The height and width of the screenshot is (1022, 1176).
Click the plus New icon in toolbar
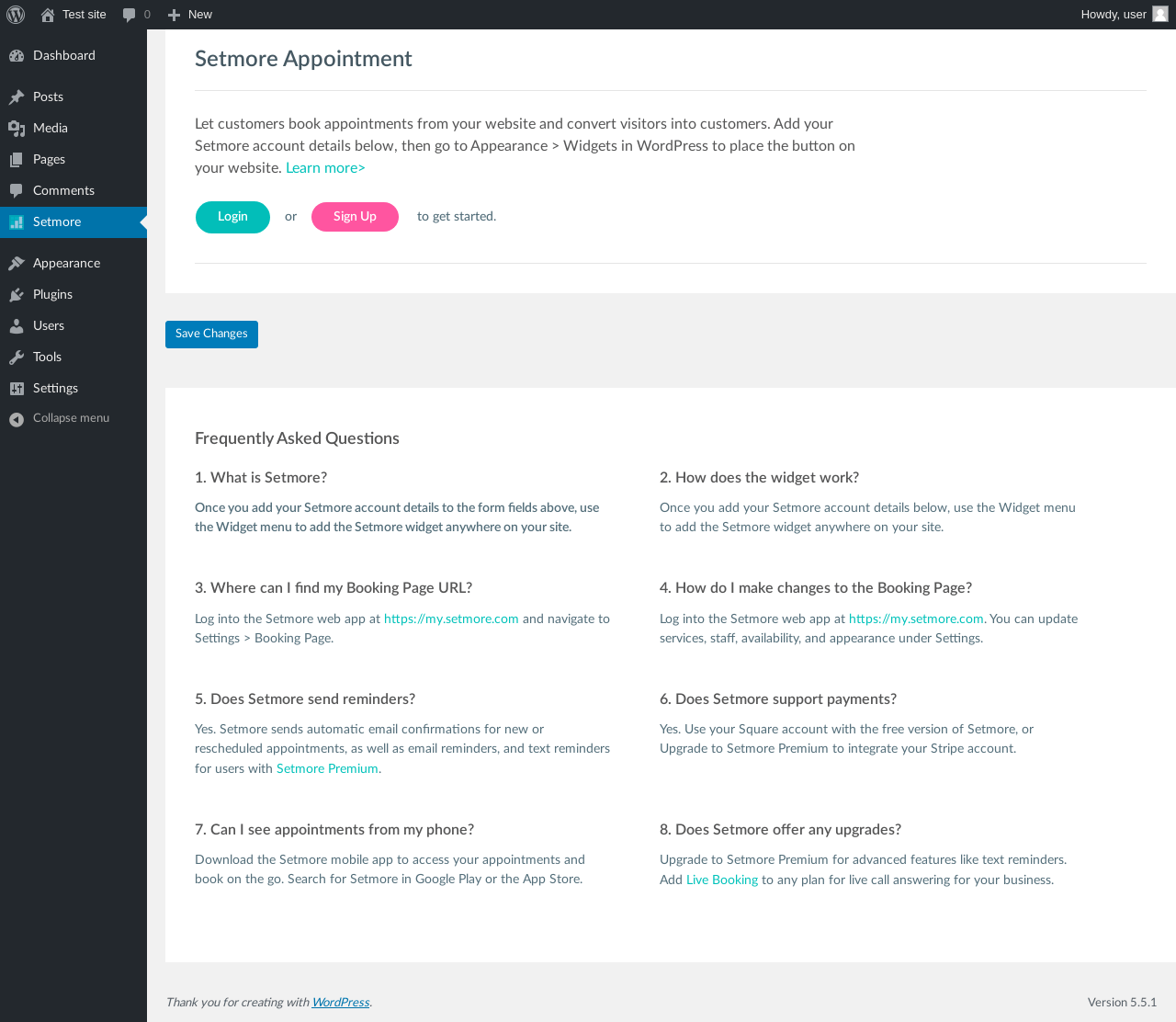pyautogui.click(x=174, y=15)
